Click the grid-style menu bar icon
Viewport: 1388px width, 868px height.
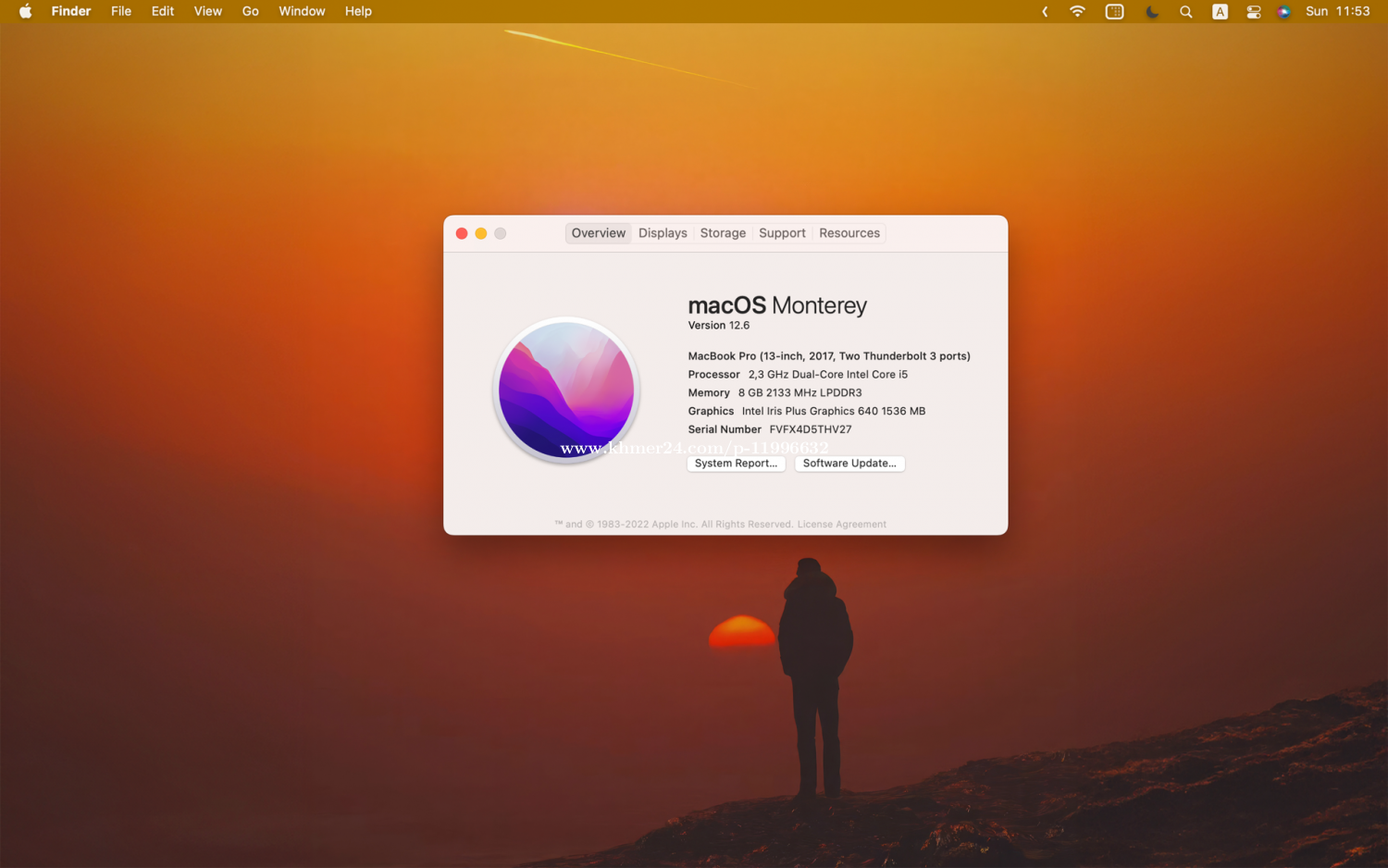(x=1115, y=12)
